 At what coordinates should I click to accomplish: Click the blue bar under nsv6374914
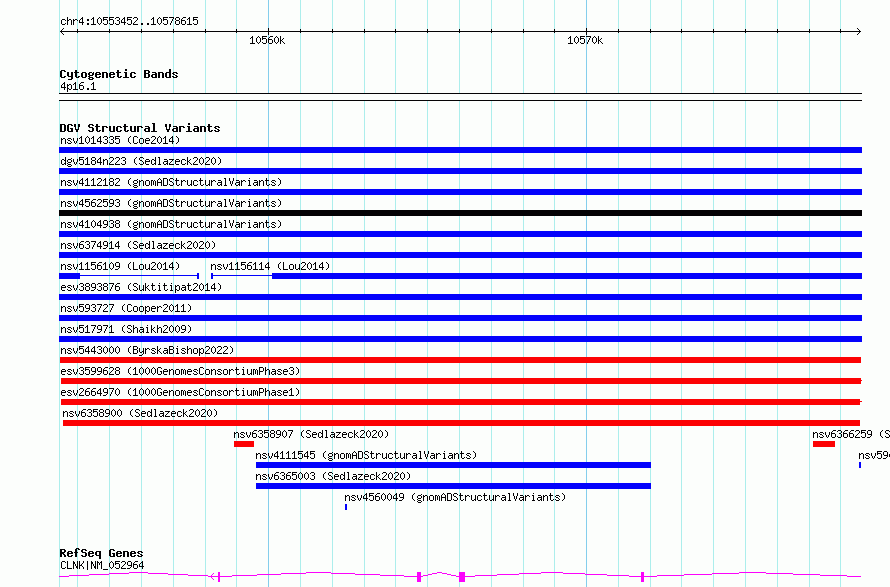click(460, 255)
